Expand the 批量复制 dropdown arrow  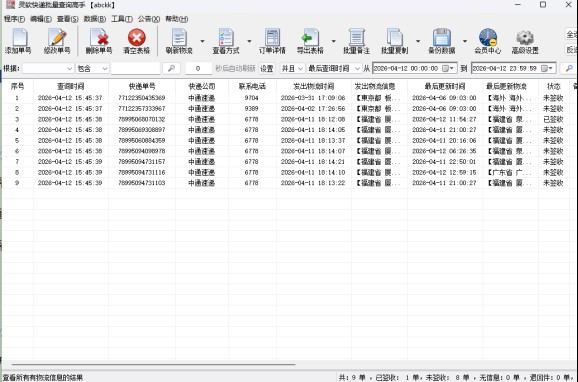[x=418, y=41]
